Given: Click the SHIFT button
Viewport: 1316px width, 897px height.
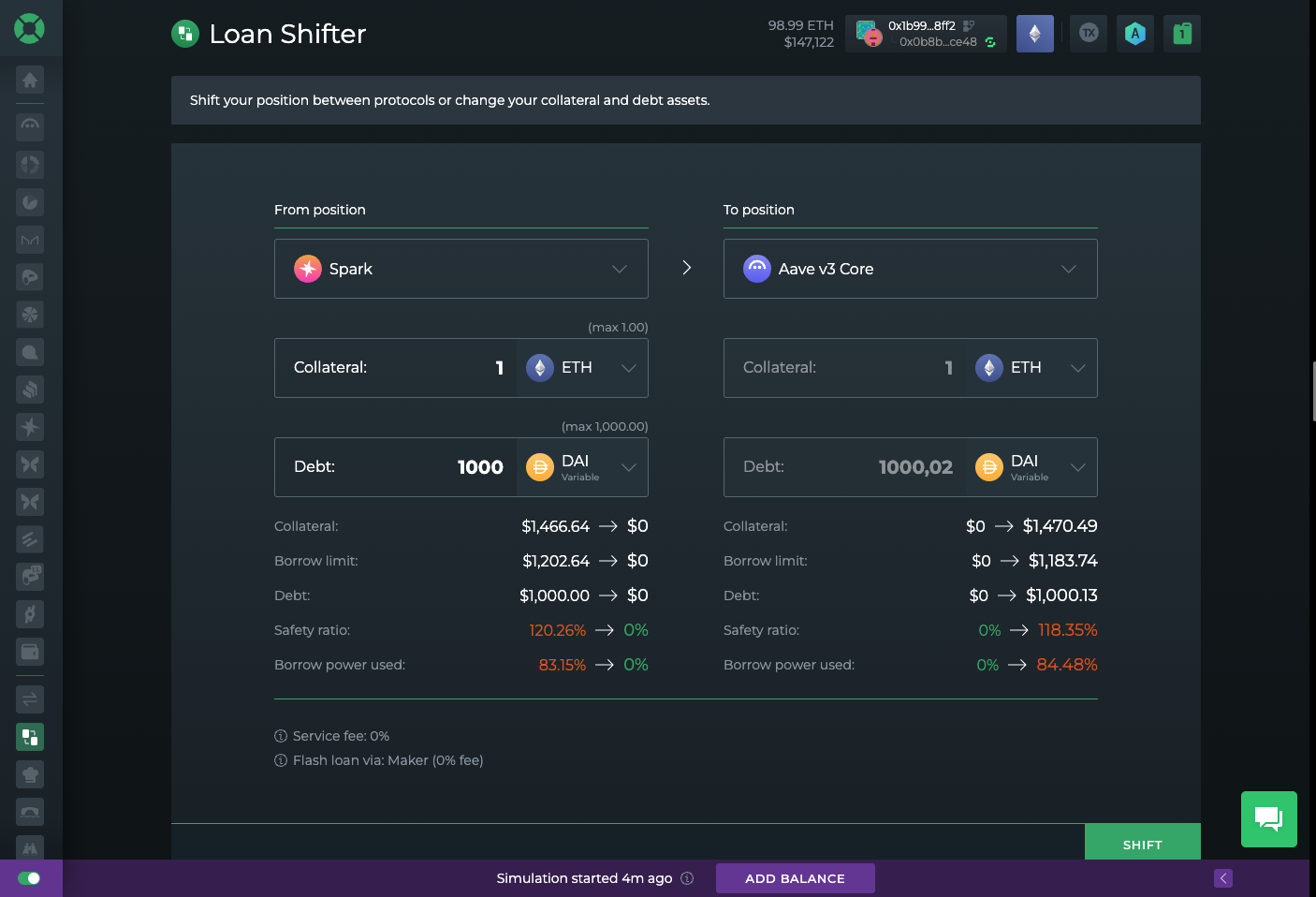Looking at the screenshot, I should pos(1143,843).
